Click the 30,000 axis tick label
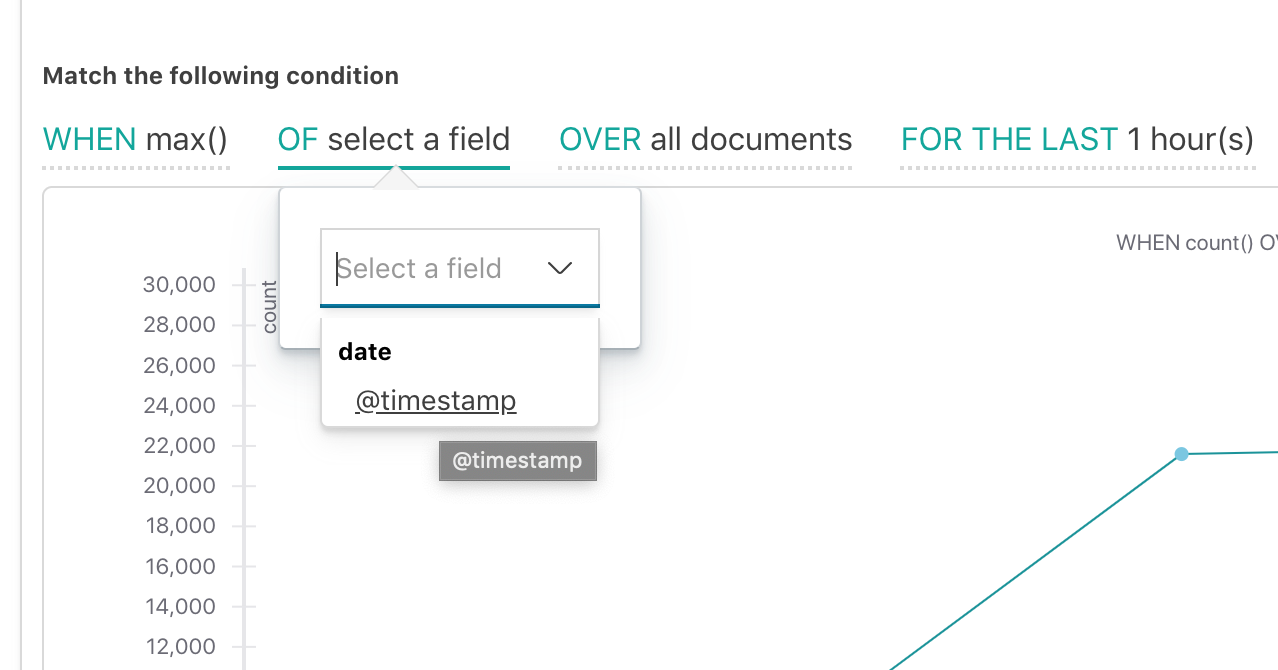The image size is (1278, 670). (179, 284)
